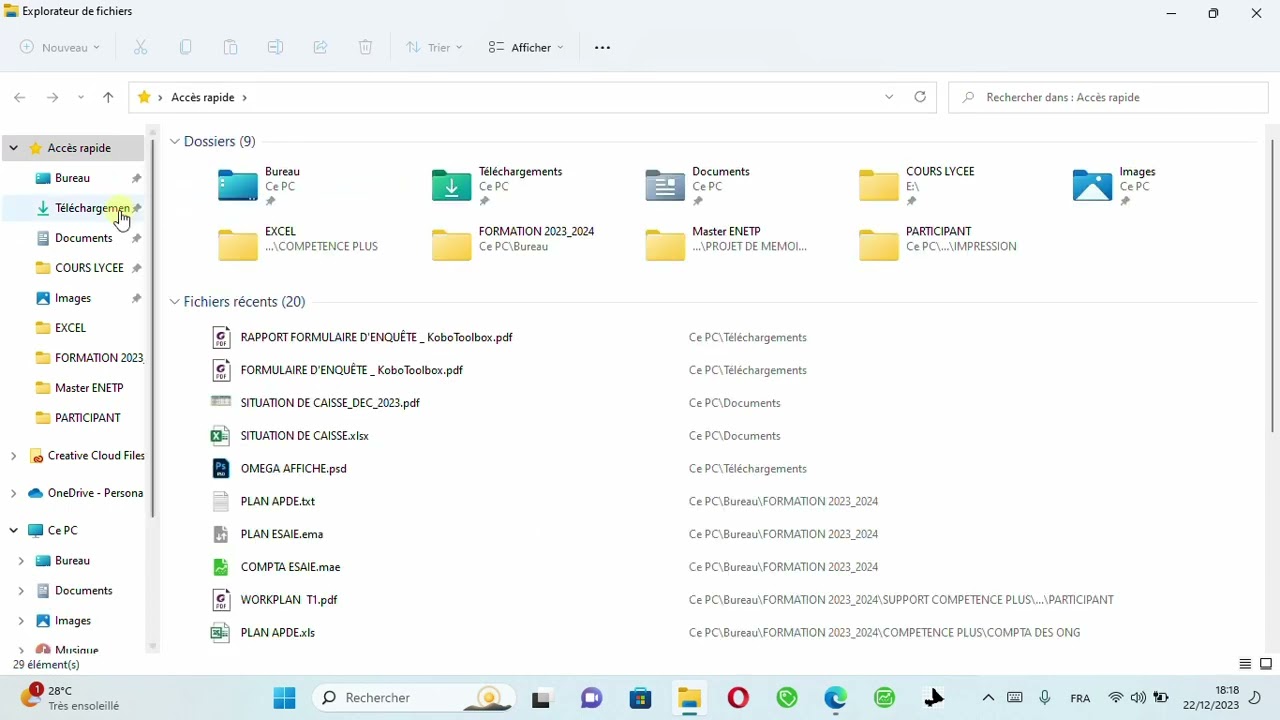
Task: Open the Nouveau dropdown button
Action: [x=60, y=47]
